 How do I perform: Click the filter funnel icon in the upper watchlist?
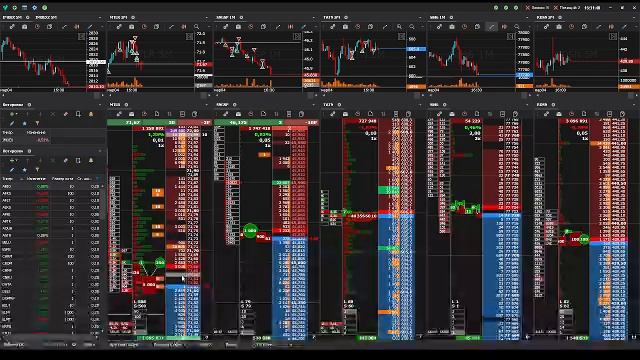(37, 123)
